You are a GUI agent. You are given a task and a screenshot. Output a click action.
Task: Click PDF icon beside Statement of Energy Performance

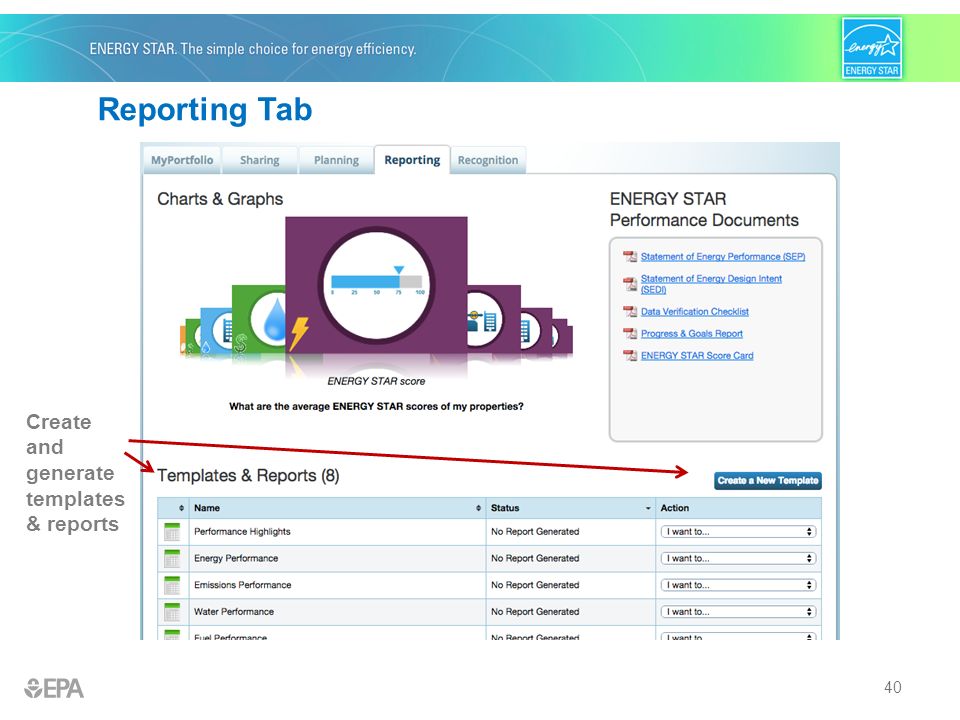(630, 257)
